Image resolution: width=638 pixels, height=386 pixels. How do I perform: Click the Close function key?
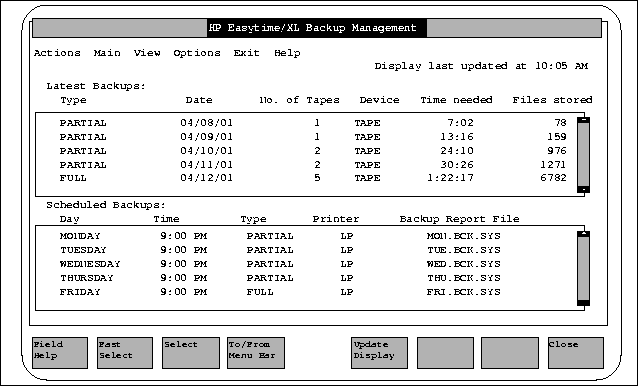[576, 353]
